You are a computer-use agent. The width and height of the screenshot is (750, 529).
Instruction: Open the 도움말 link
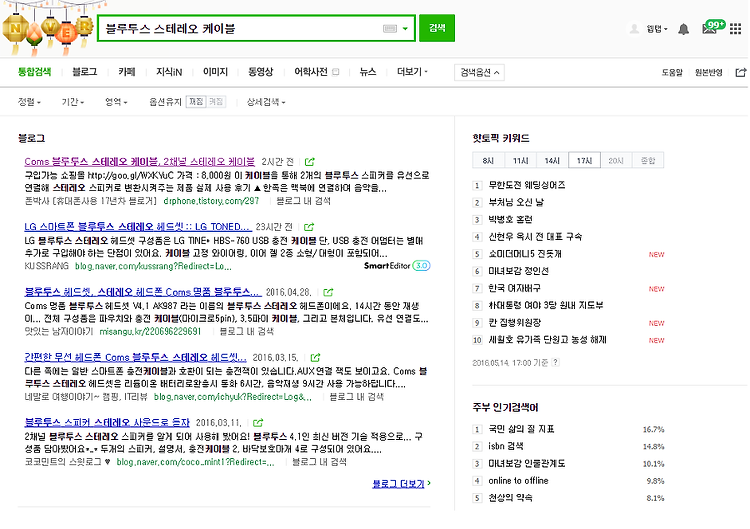pos(672,73)
